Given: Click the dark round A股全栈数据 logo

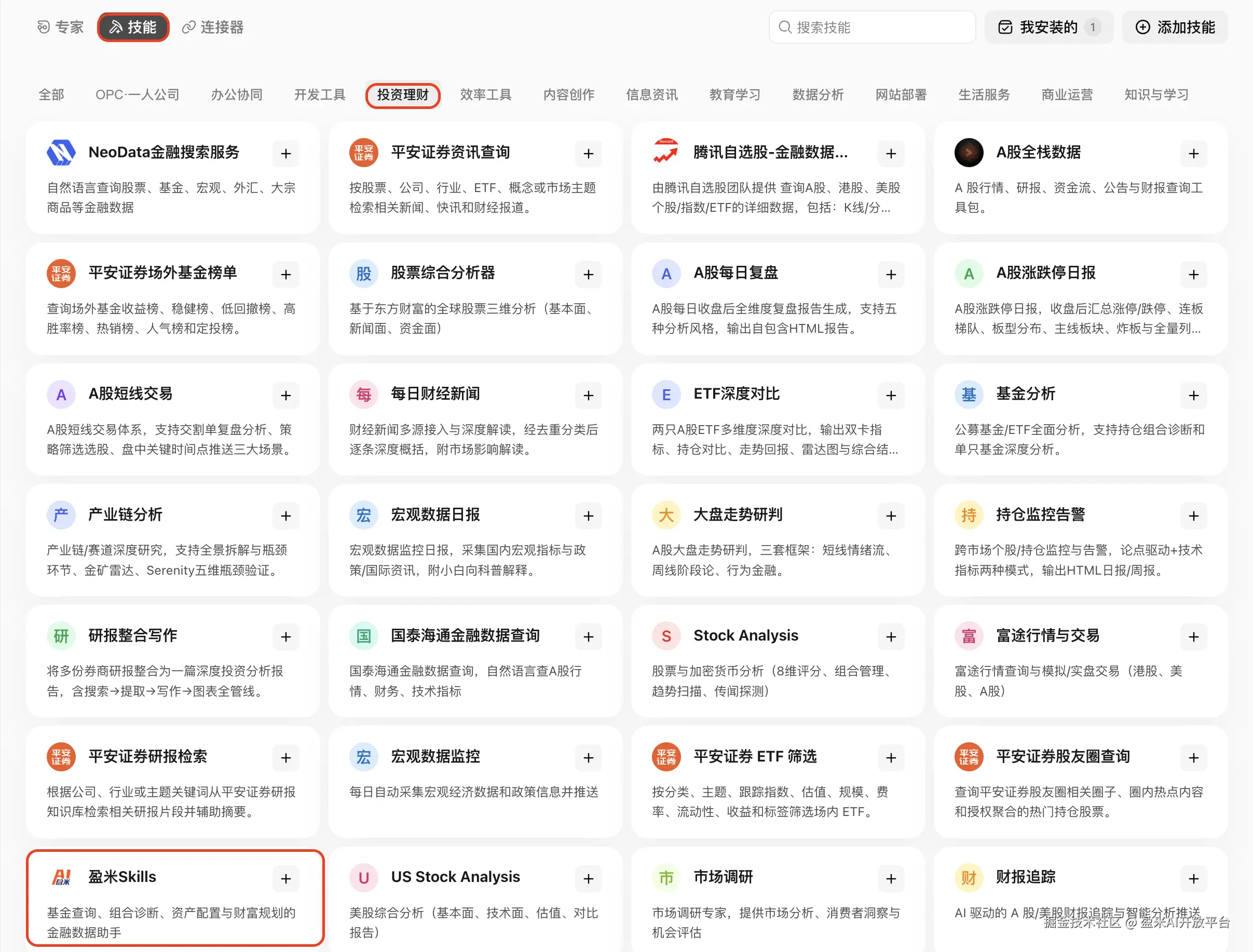Looking at the screenshot, I should (969, 153).
